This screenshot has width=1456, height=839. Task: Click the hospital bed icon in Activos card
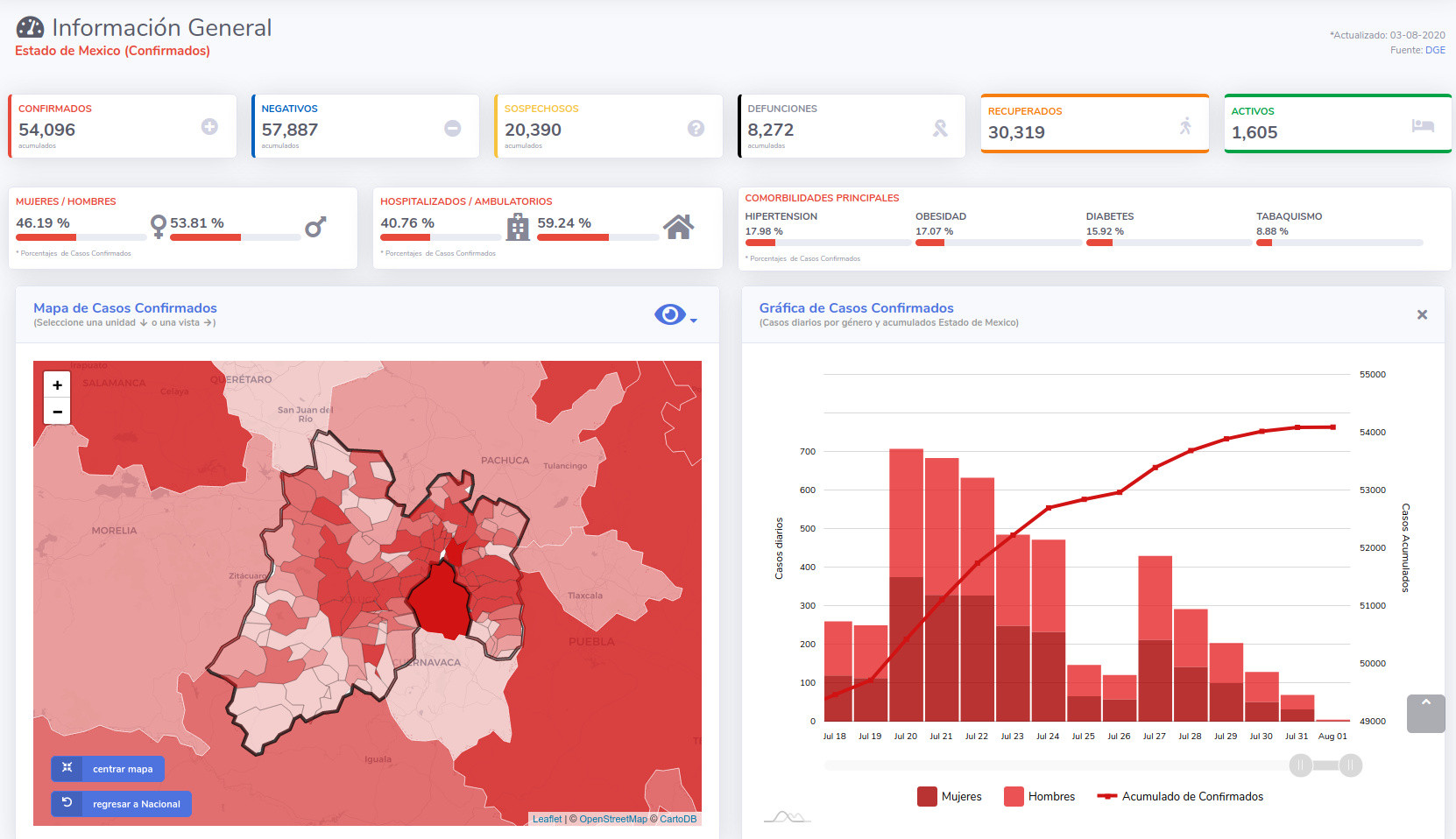pyautogui.click(x=1423, y=125)
